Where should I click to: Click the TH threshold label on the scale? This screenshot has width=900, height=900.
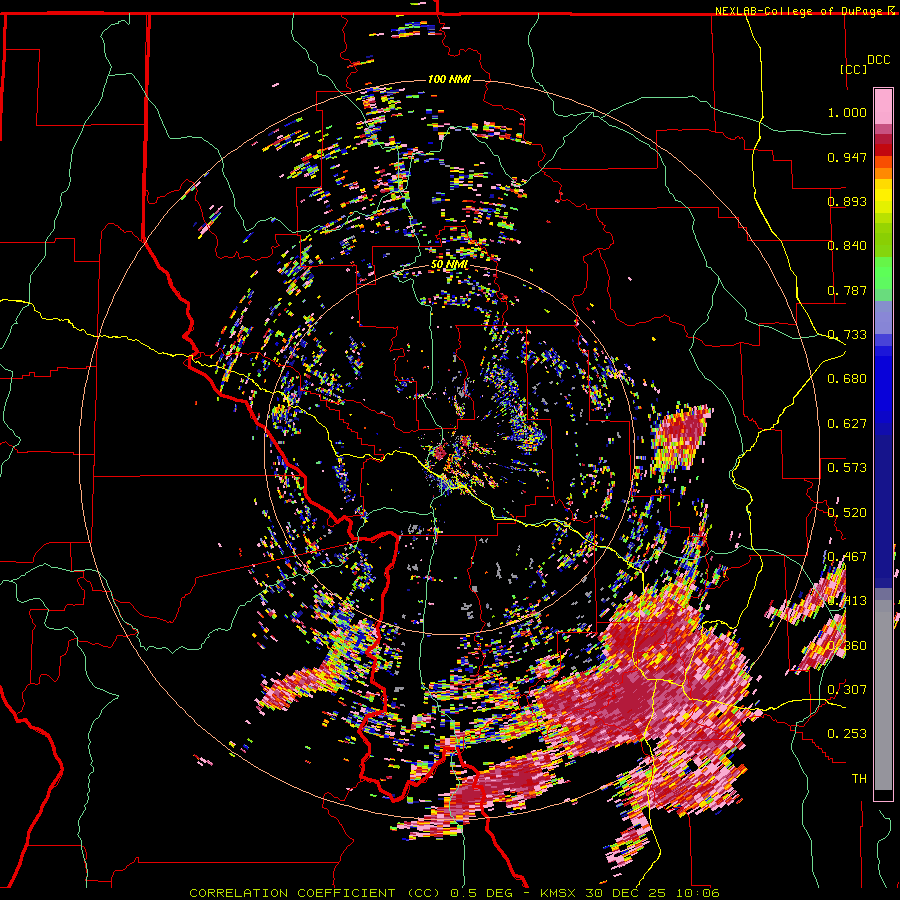point(859,779)
